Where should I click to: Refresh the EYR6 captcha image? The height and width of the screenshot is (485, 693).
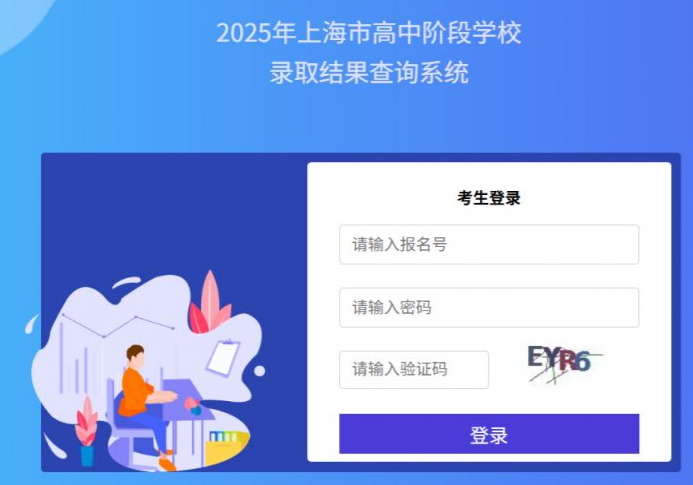(x=564, y=364)
